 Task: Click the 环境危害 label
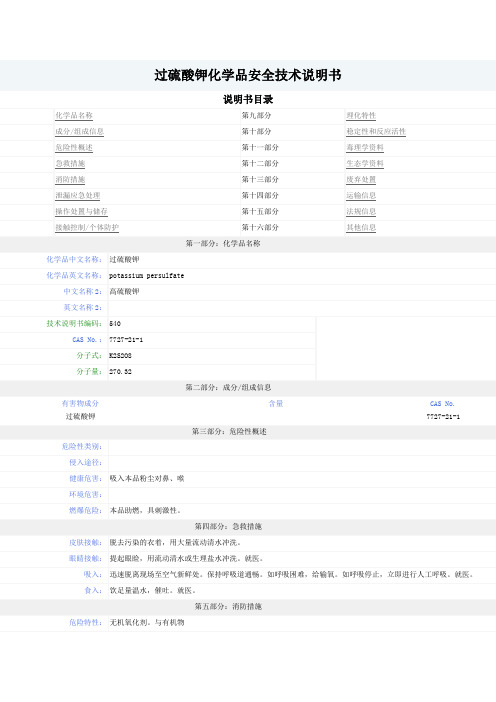[x=86, y=495]
